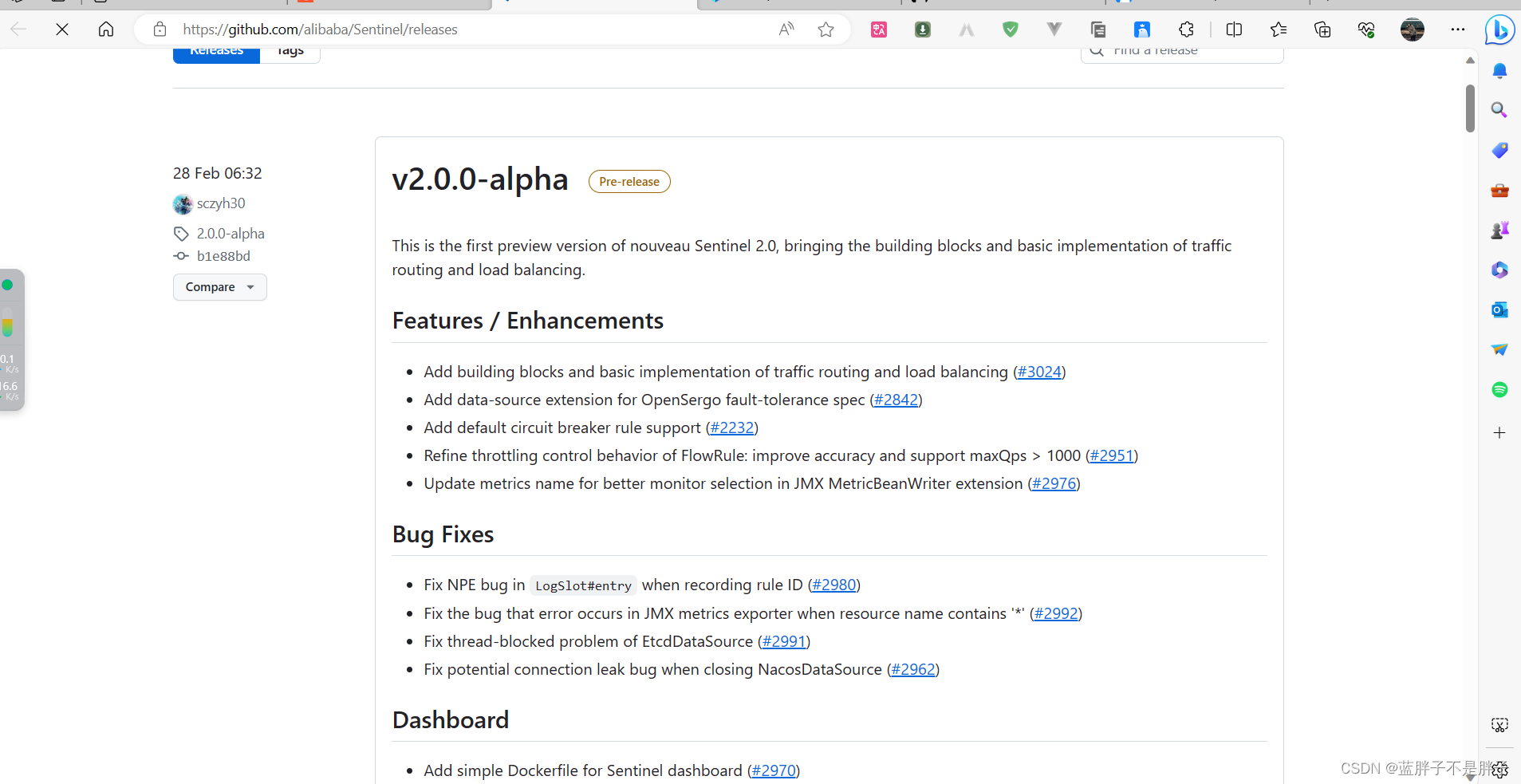Click the LogSlot#entry code snippet
1521x784 pixels.
point(583,585)
